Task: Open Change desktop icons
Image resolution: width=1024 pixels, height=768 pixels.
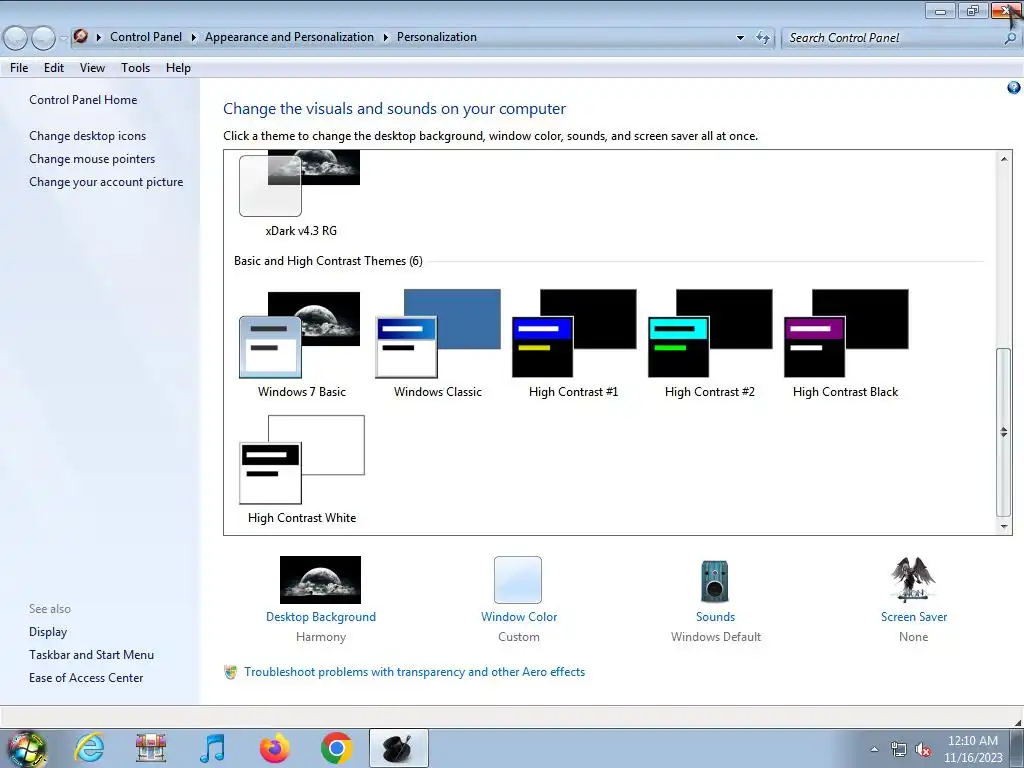Action: coord(88,136)
